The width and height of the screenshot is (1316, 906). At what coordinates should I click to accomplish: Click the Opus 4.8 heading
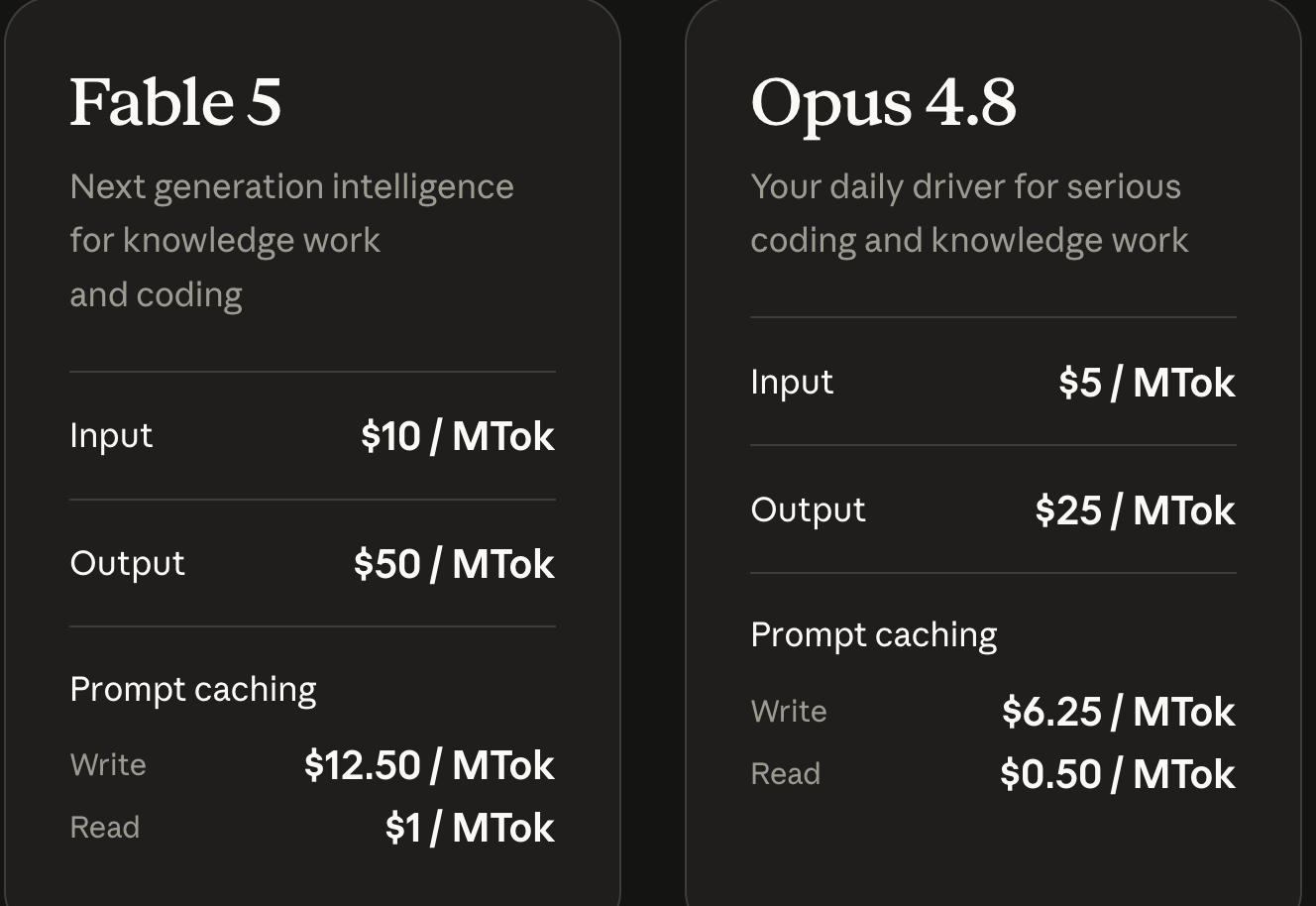[883, 104]
